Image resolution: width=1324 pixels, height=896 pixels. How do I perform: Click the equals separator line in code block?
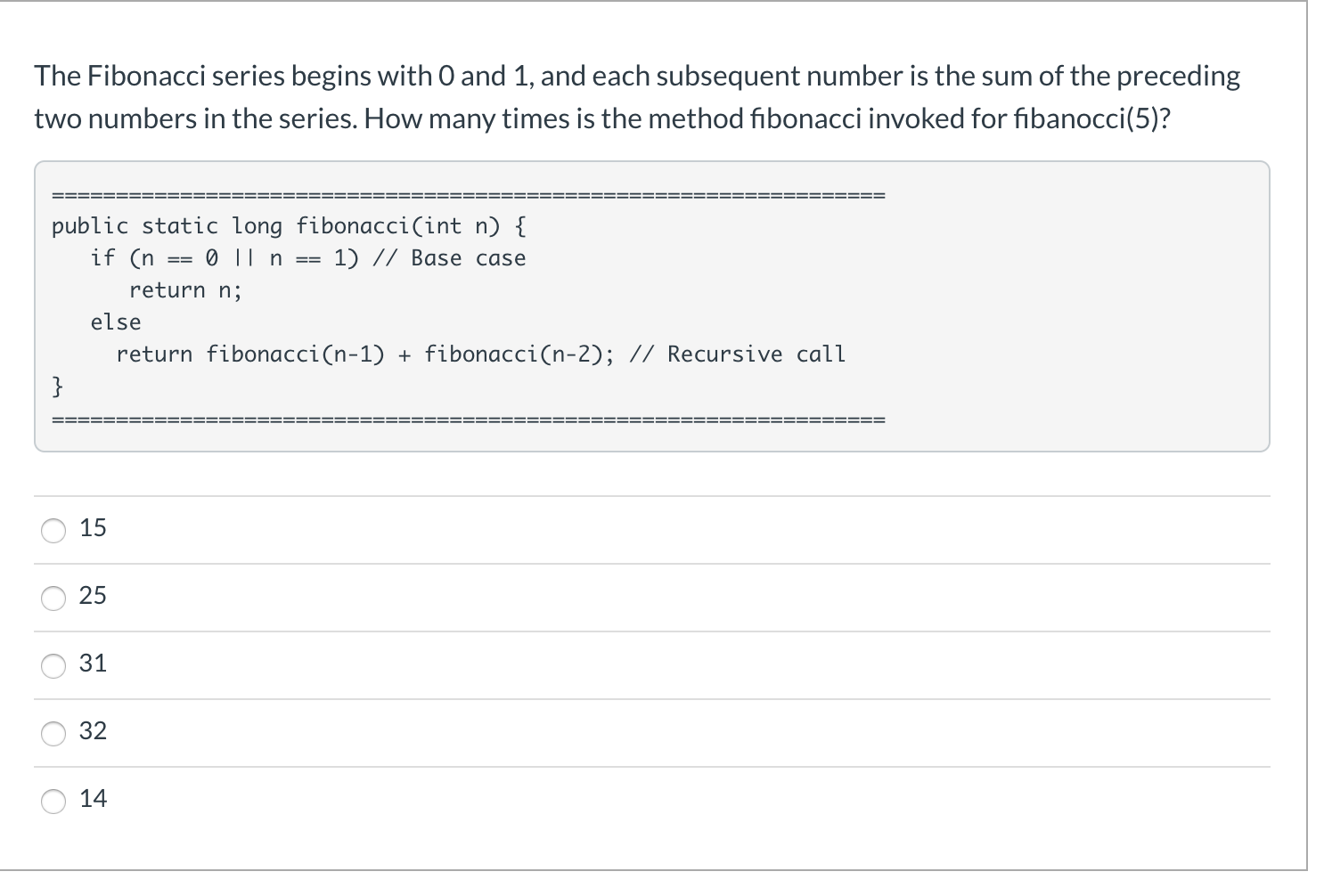pos(468,193)
